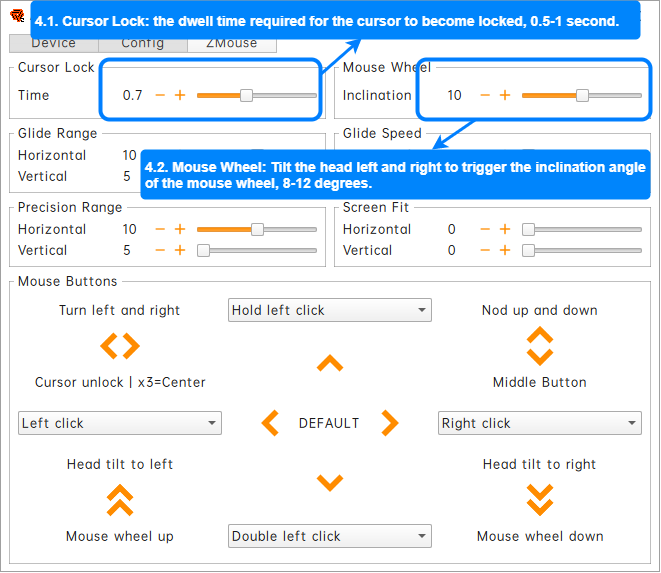Viewport: 661px width, 573px height.
Task: Click the up arrow above DEFAULT
Action: pyautogui.click(x=330, y=364)
